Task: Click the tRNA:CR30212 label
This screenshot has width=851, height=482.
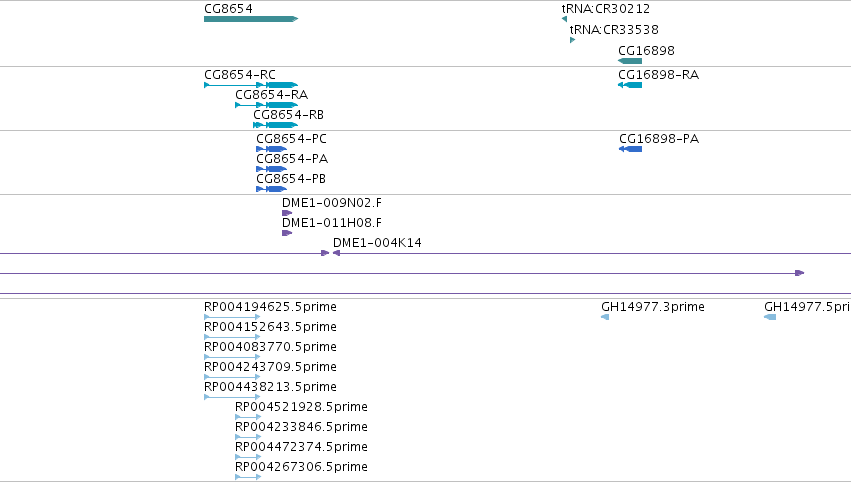Action: [x=606, y=9]
